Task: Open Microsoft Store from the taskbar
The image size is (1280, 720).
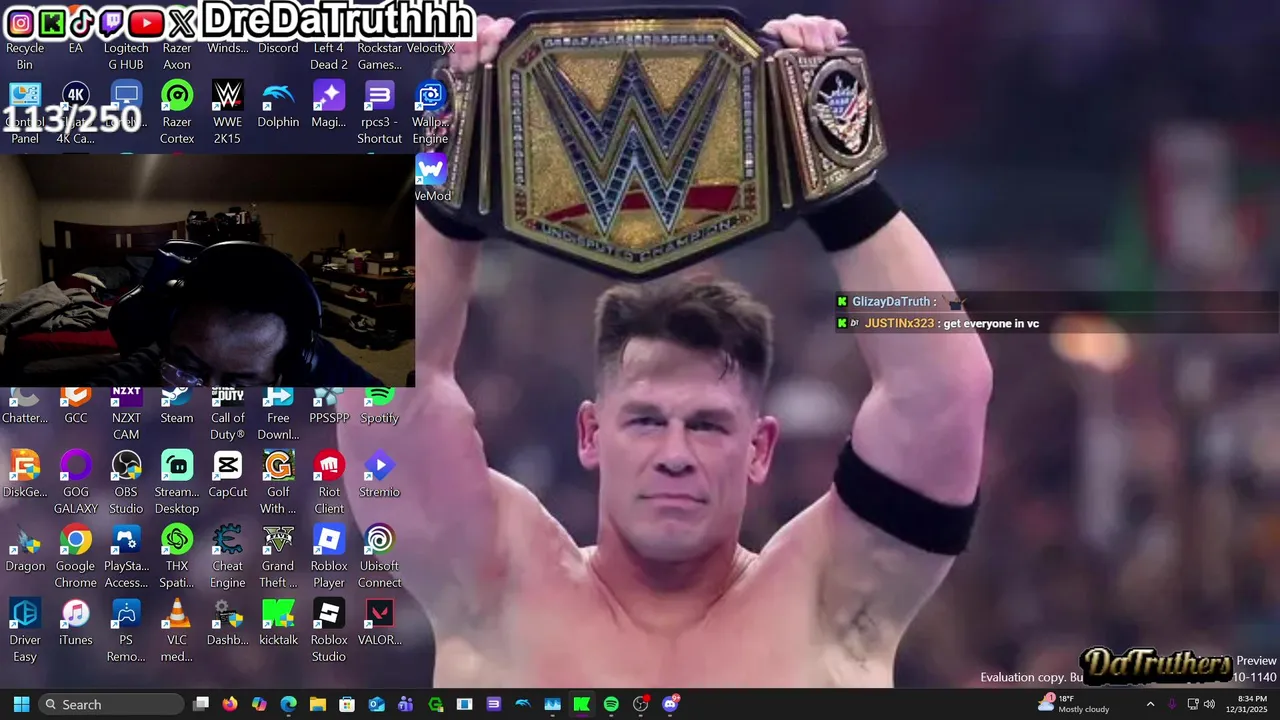Action: 347,704
